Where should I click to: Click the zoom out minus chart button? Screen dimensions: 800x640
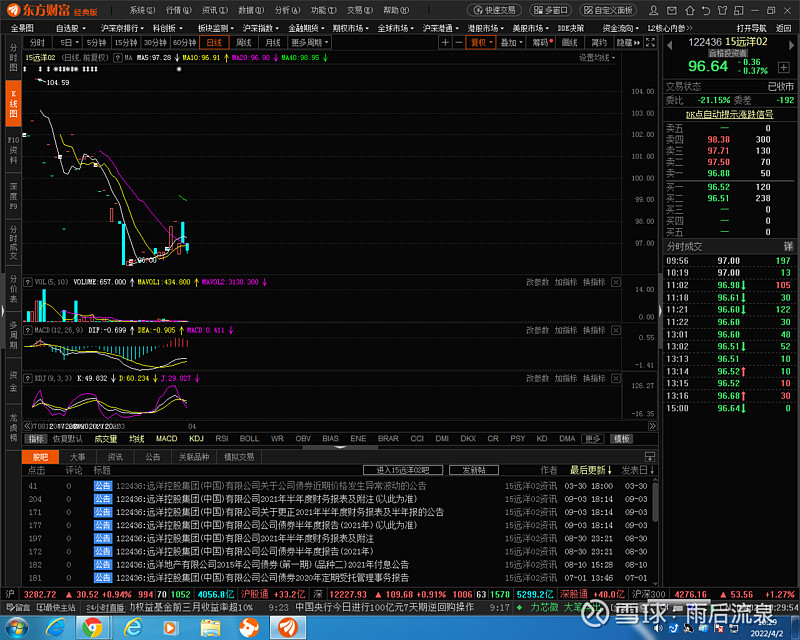[x=458, y=42]
